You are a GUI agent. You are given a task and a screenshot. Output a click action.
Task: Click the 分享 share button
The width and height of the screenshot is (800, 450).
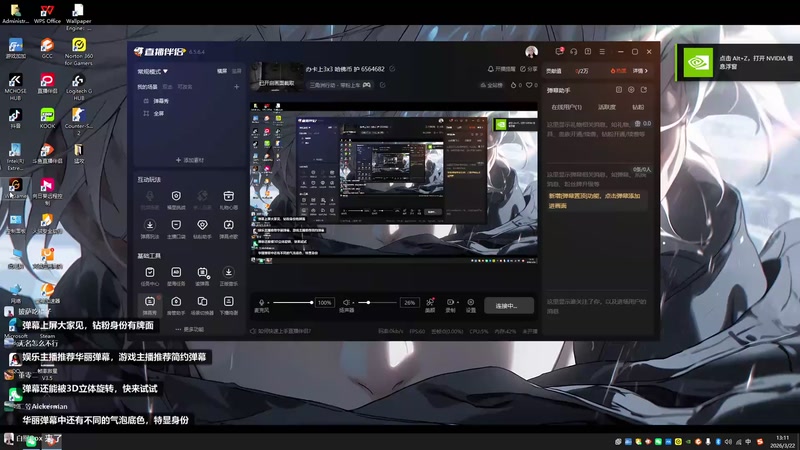529,69
